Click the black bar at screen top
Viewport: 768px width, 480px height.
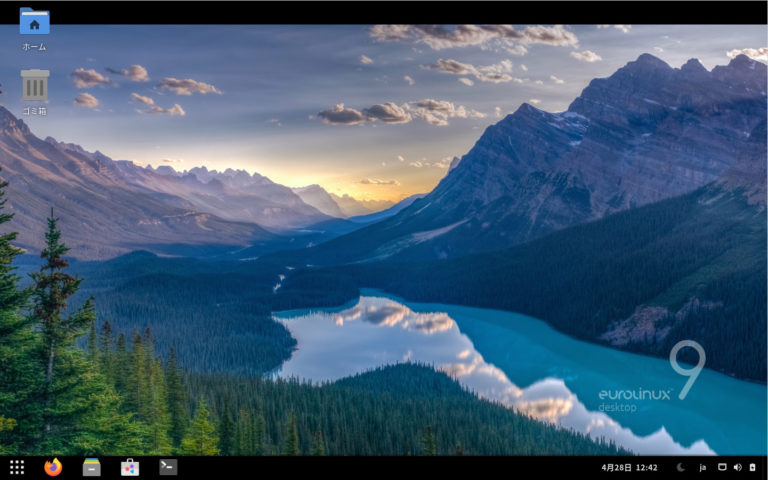(384, 11)
